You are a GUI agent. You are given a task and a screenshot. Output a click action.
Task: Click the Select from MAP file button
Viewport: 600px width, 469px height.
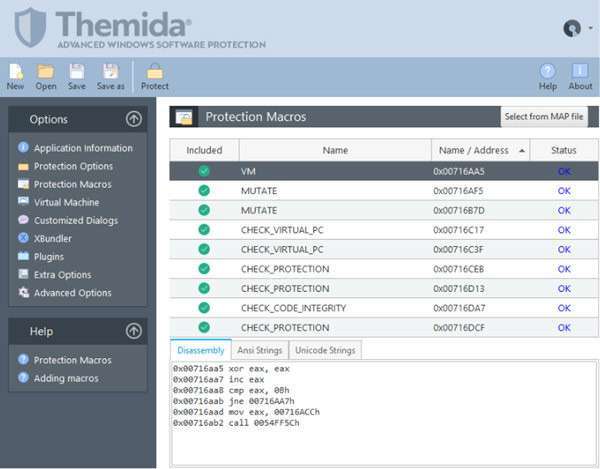coord(543,117)
